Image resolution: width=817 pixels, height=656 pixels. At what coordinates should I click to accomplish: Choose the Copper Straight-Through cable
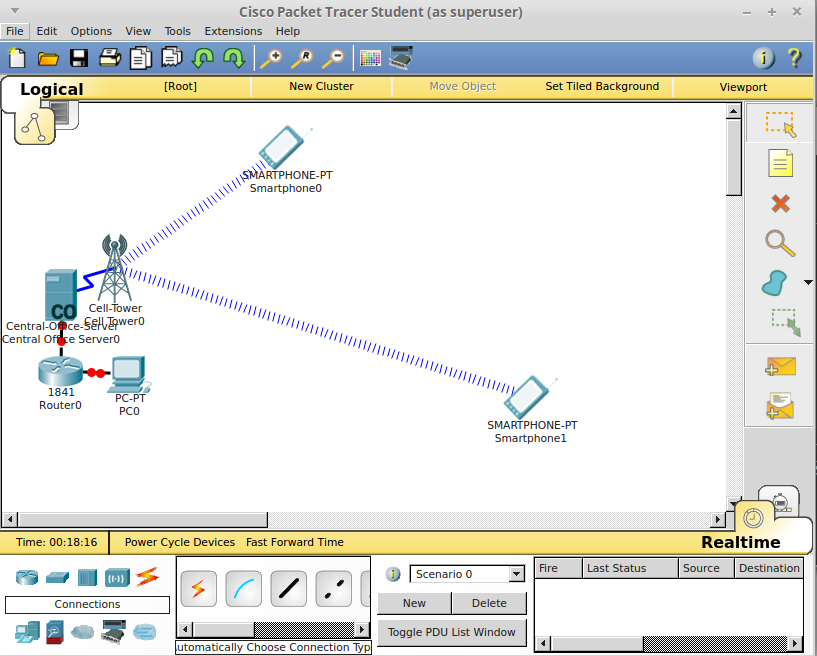[x=288, y=588]
